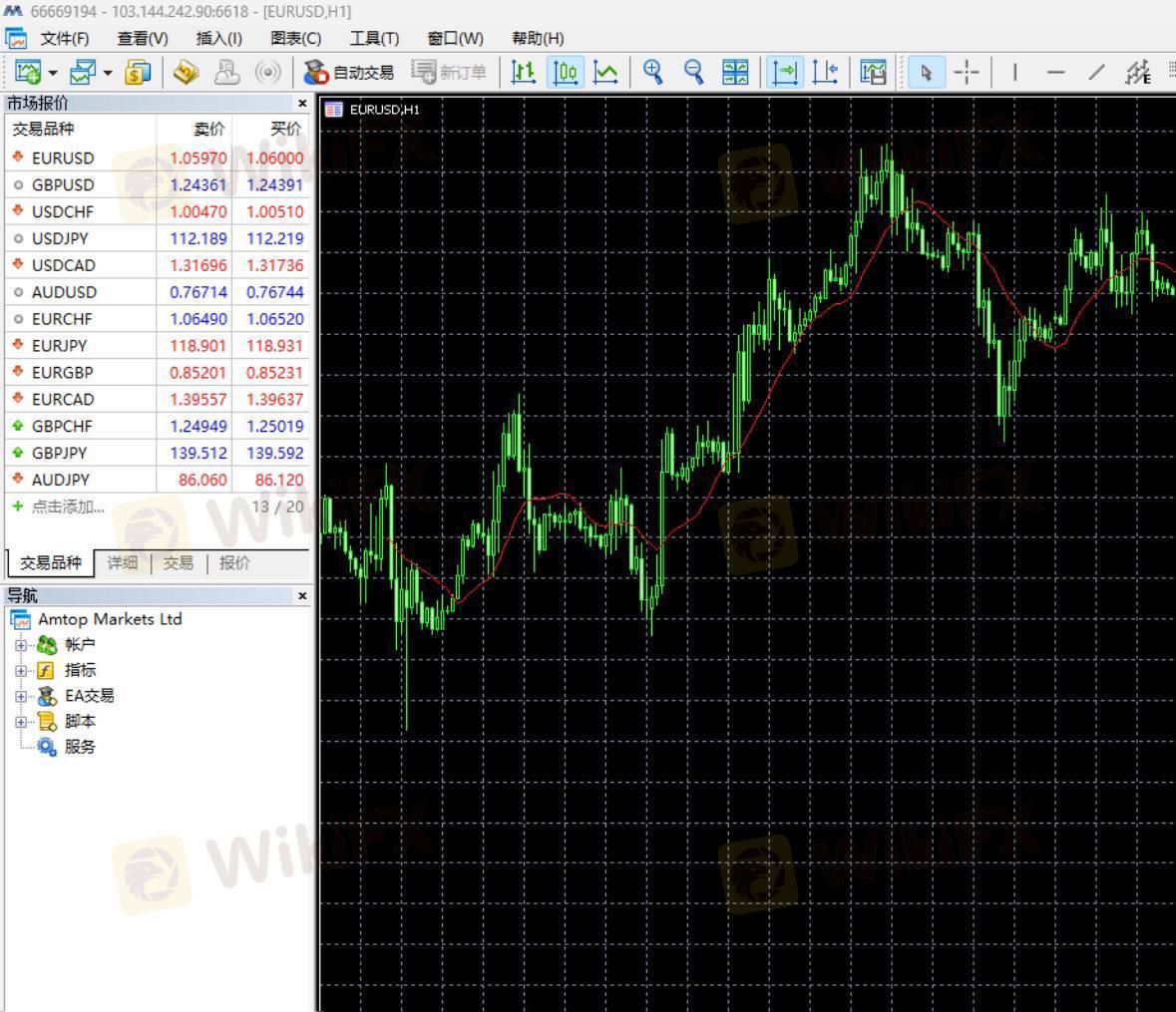1176x1012 pixels.
Task: Toggle the Terminal radio signal icon
Action: [267, 73]
